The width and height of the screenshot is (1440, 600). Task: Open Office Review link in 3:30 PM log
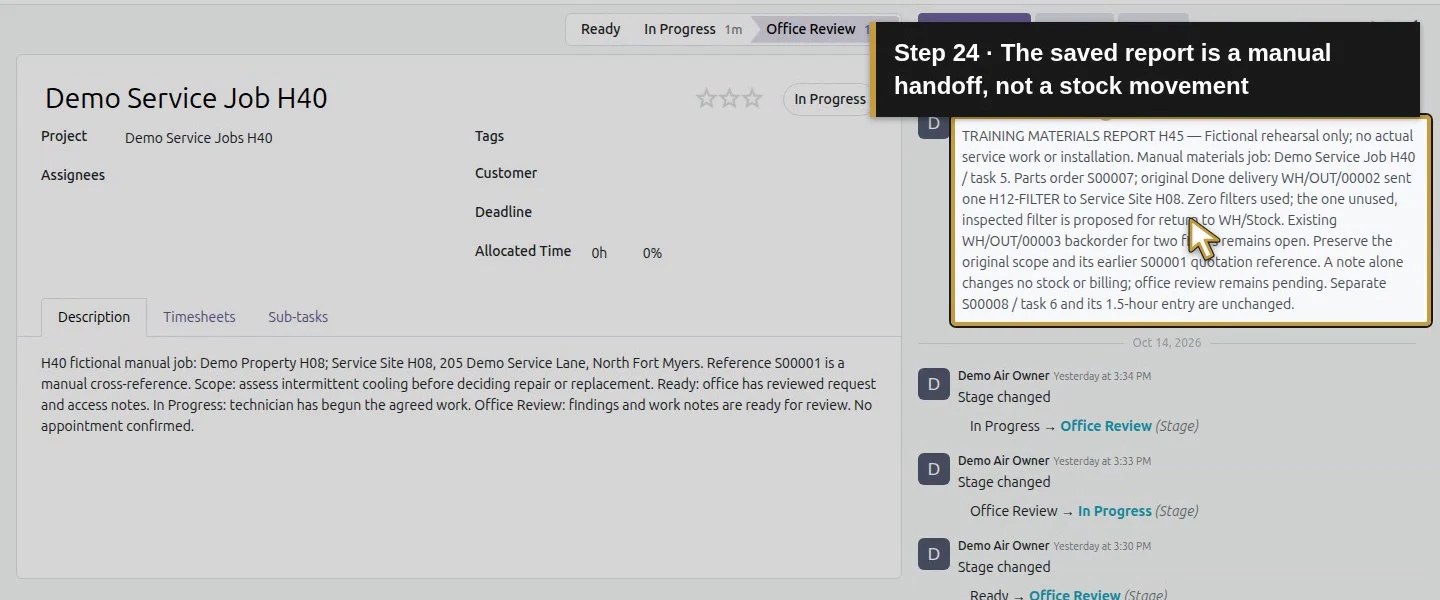[1075, 595]
